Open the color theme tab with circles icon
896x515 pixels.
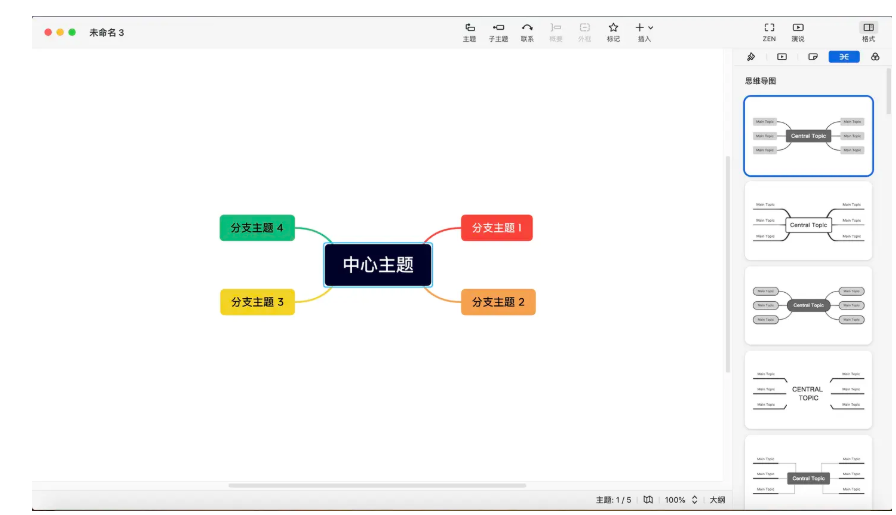tap(875, 57)
